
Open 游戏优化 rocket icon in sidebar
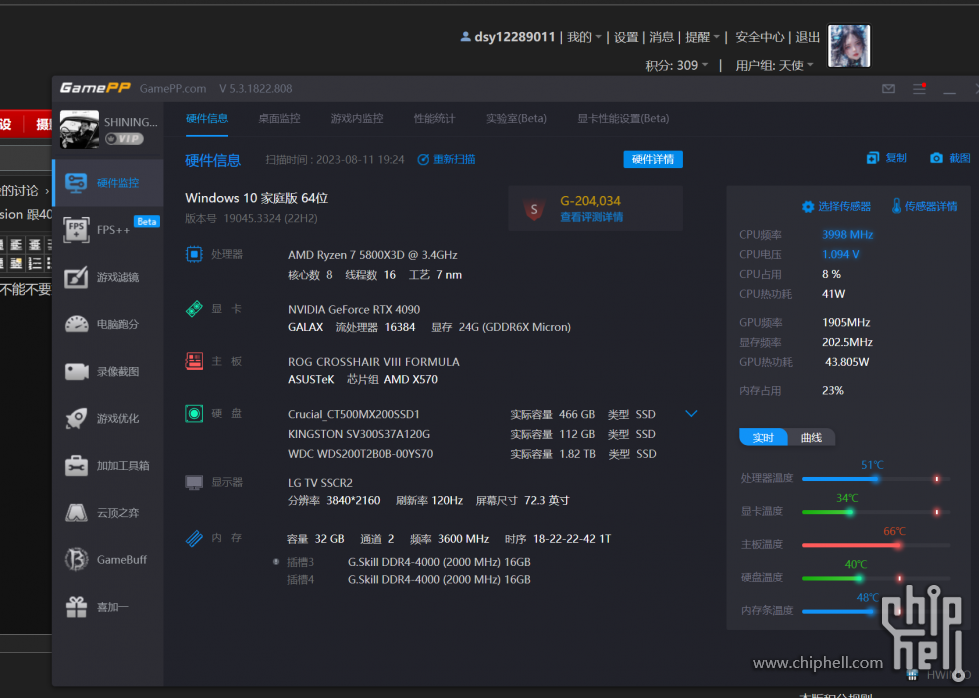76,418
